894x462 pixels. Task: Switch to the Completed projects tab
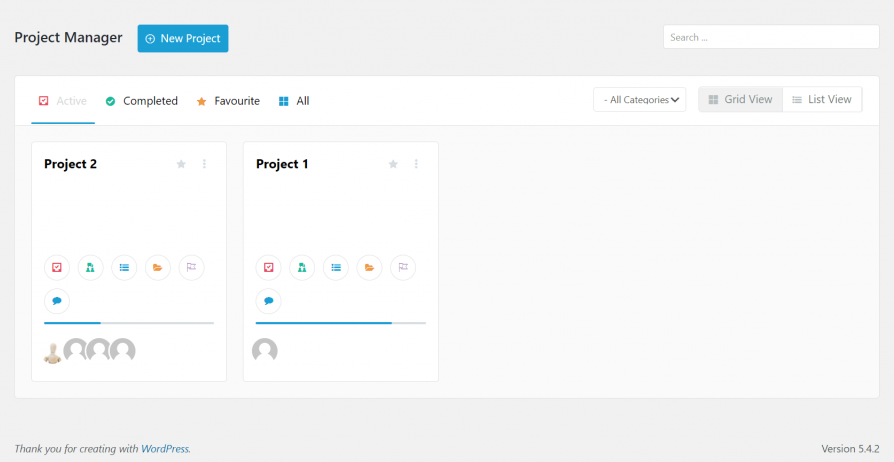pyautogui.click(x=142, y=101)
